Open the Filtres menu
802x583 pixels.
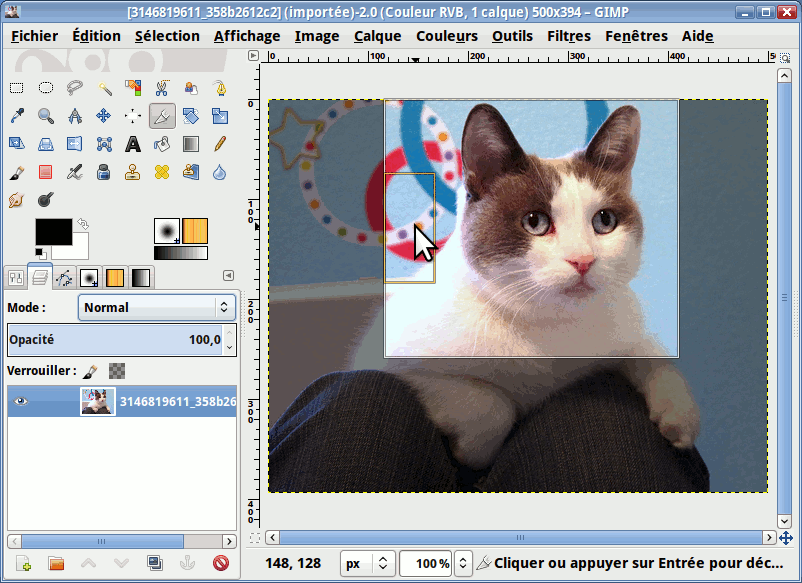coord(569,36)
